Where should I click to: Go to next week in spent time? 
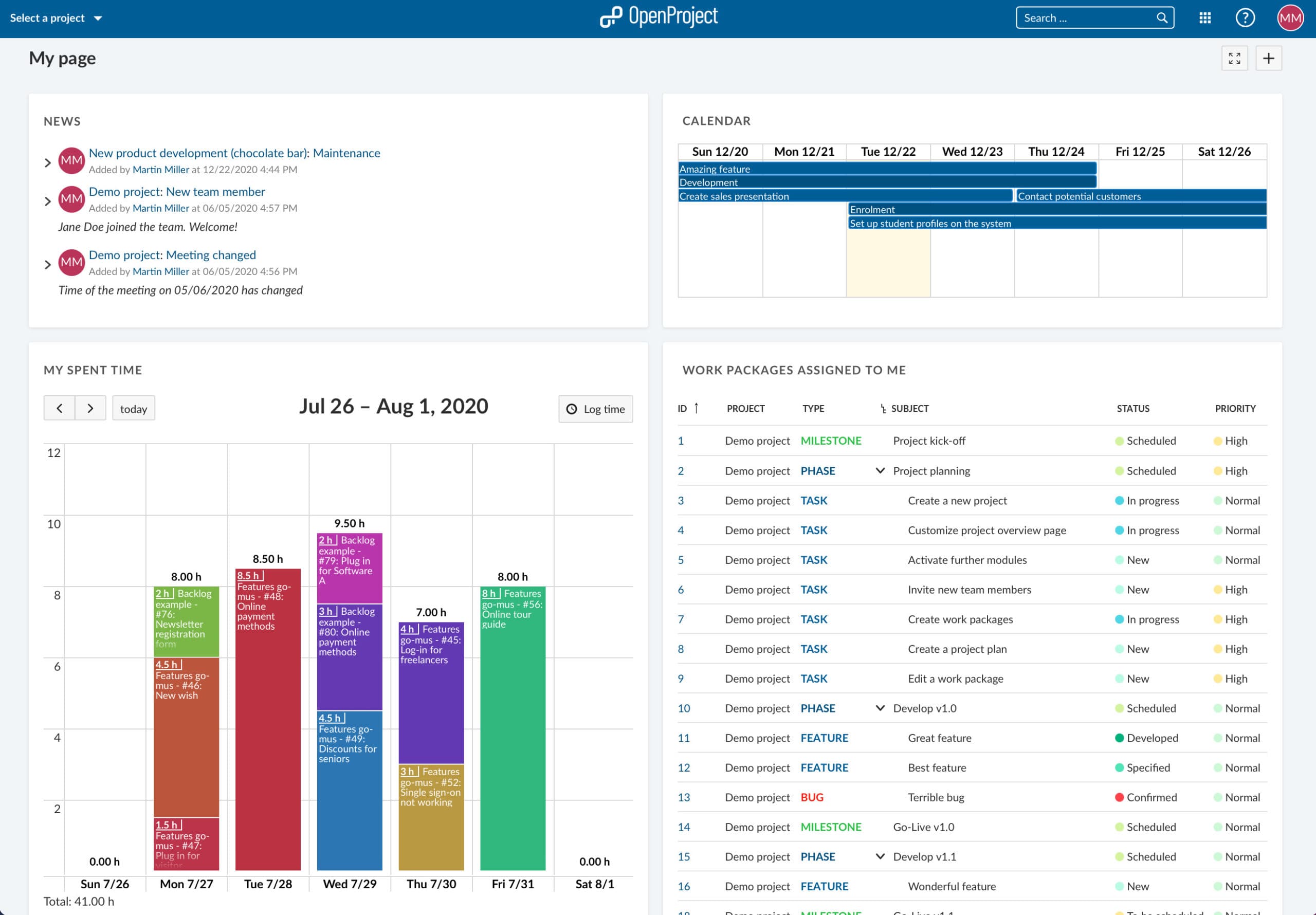(x=90, y=408)
